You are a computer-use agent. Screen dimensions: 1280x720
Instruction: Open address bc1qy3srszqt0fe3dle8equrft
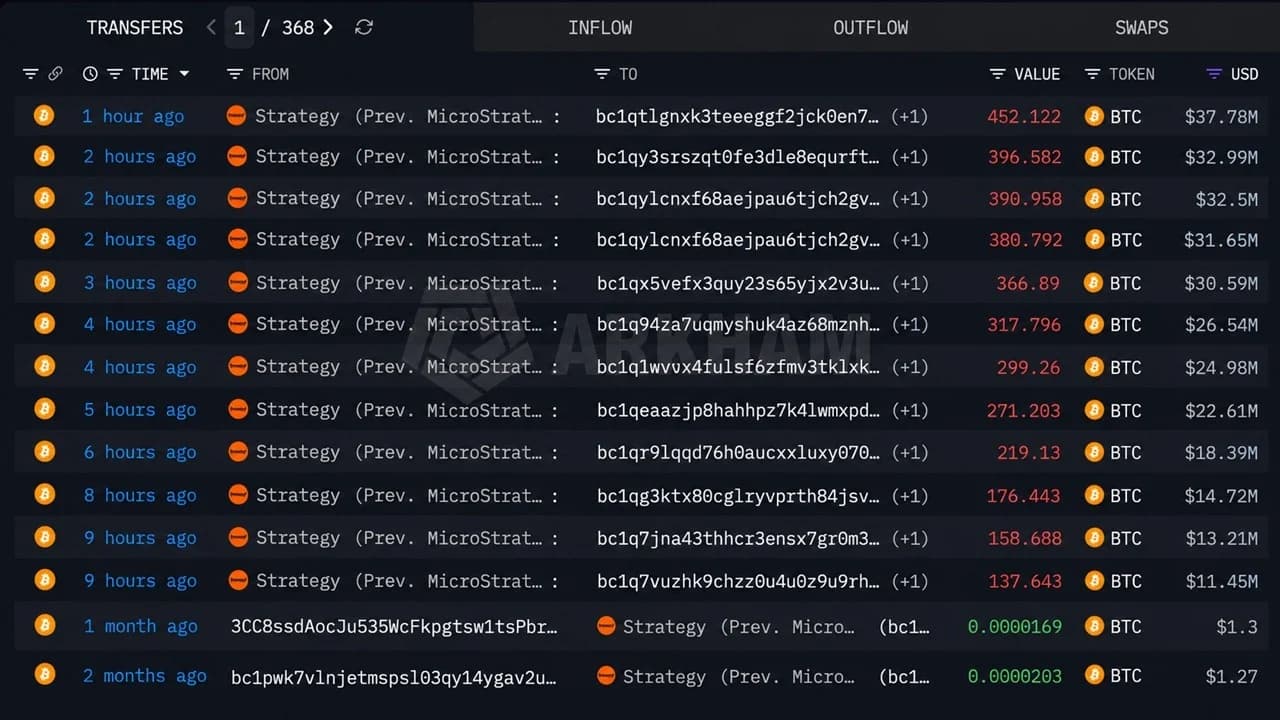[x=738, y=157]
